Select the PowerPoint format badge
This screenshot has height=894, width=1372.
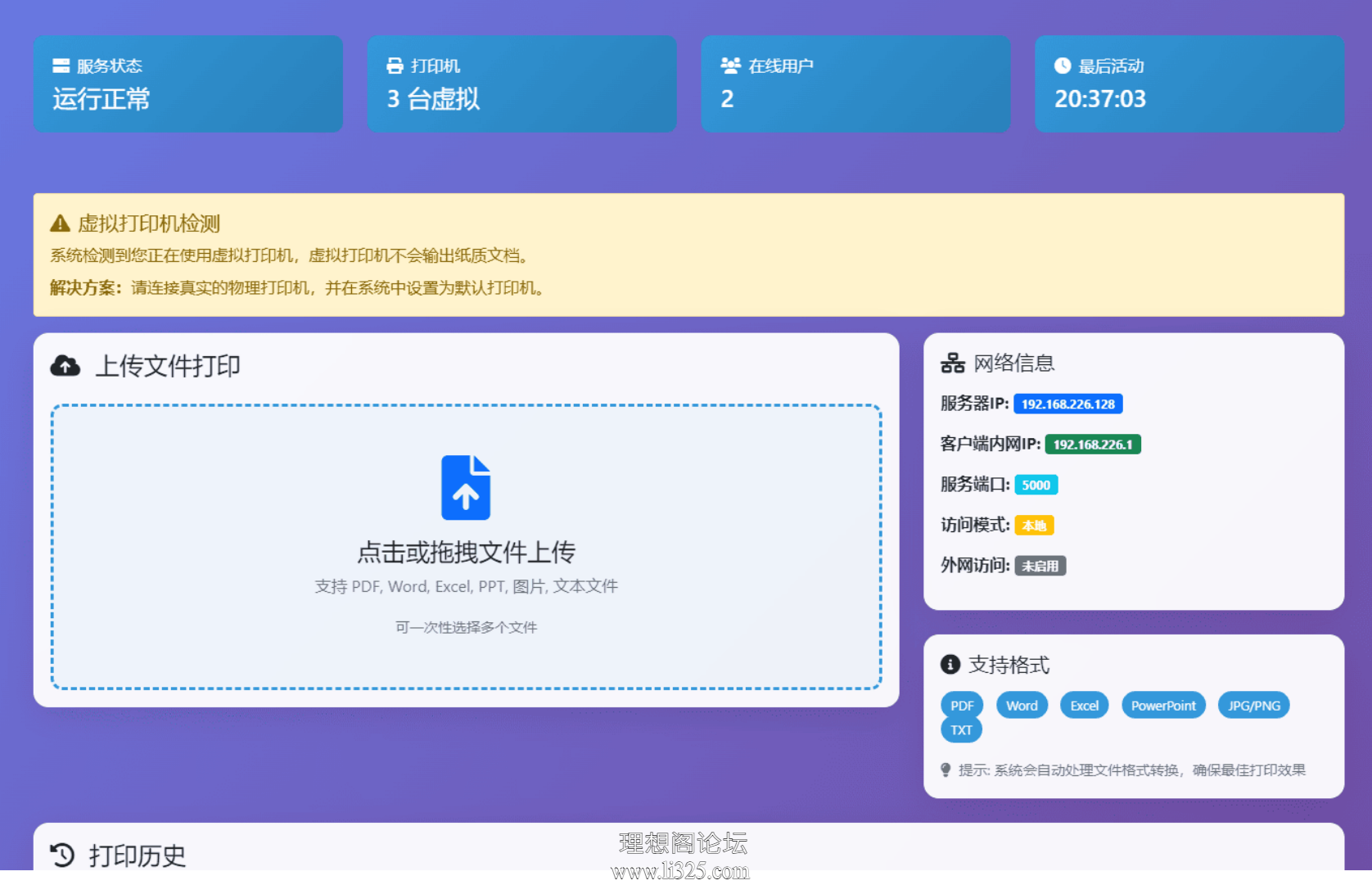(1163, 706)
